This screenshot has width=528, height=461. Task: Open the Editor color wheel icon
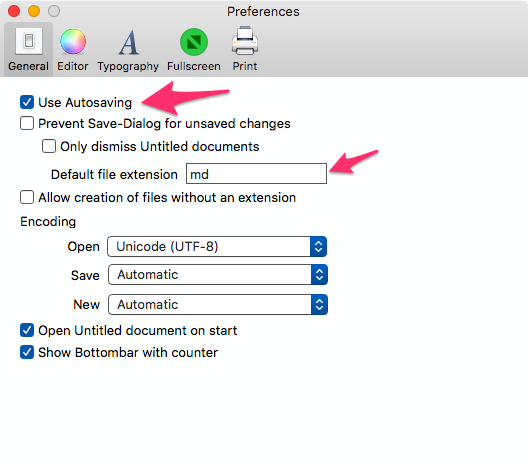click(73, 41)
